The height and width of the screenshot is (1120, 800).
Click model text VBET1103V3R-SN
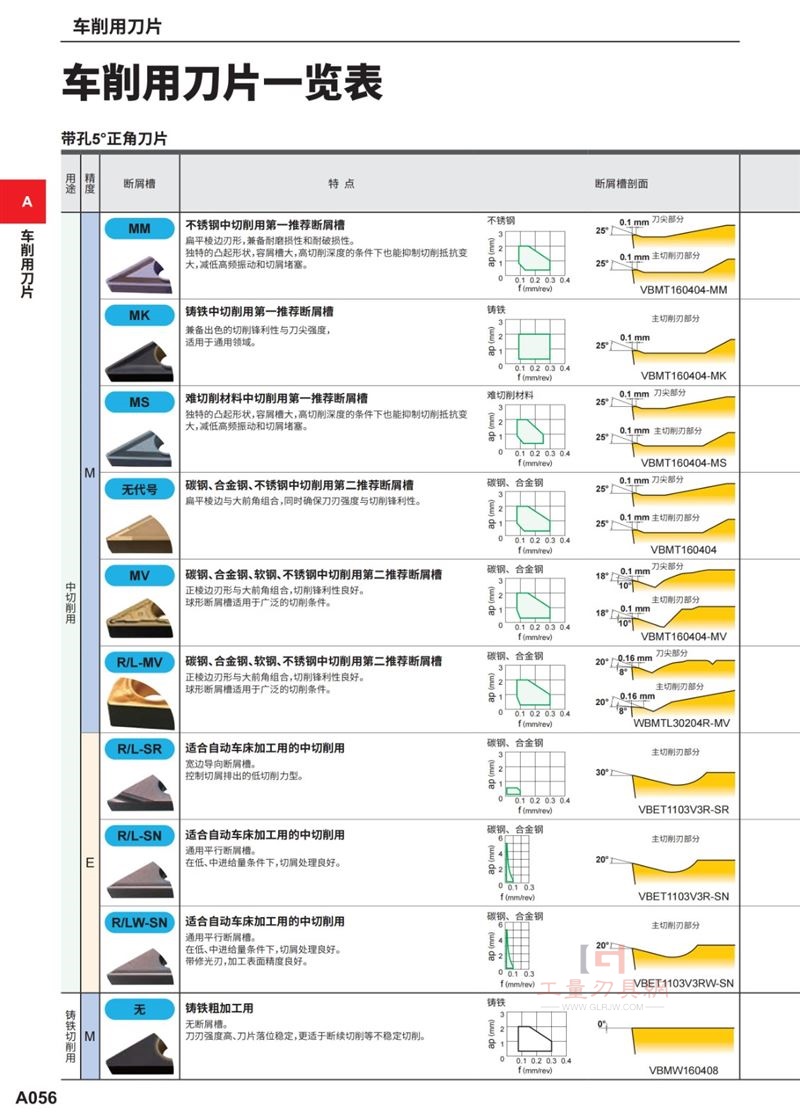click(684, 896)
